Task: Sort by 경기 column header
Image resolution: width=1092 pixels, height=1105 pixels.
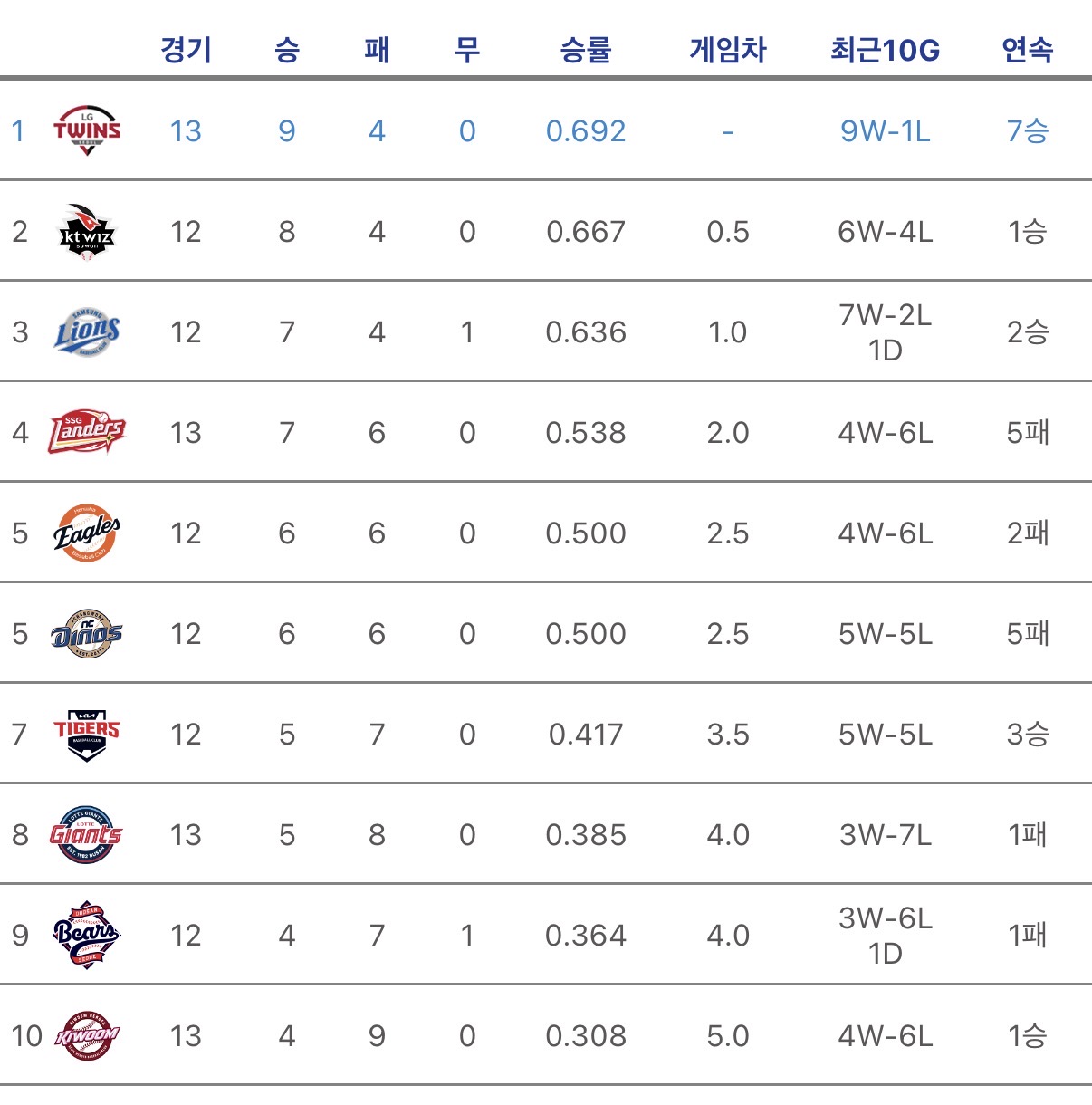Action: pos(186,49)
